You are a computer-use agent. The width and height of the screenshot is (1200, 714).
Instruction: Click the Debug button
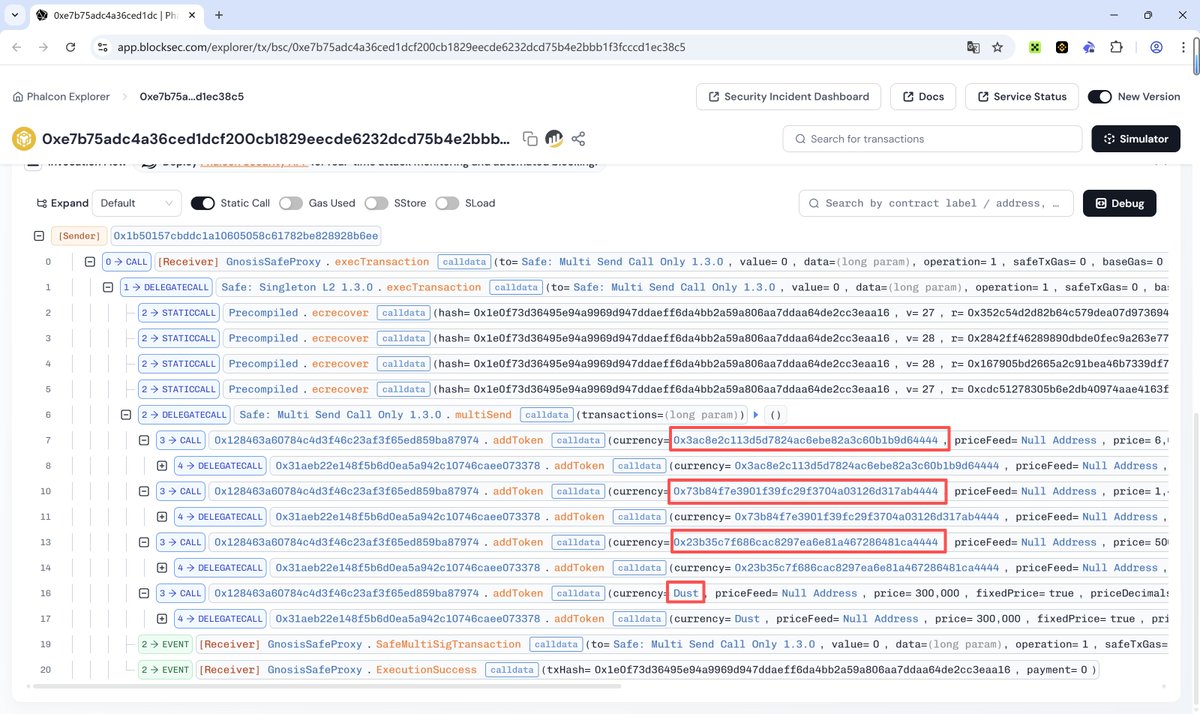1119,203
